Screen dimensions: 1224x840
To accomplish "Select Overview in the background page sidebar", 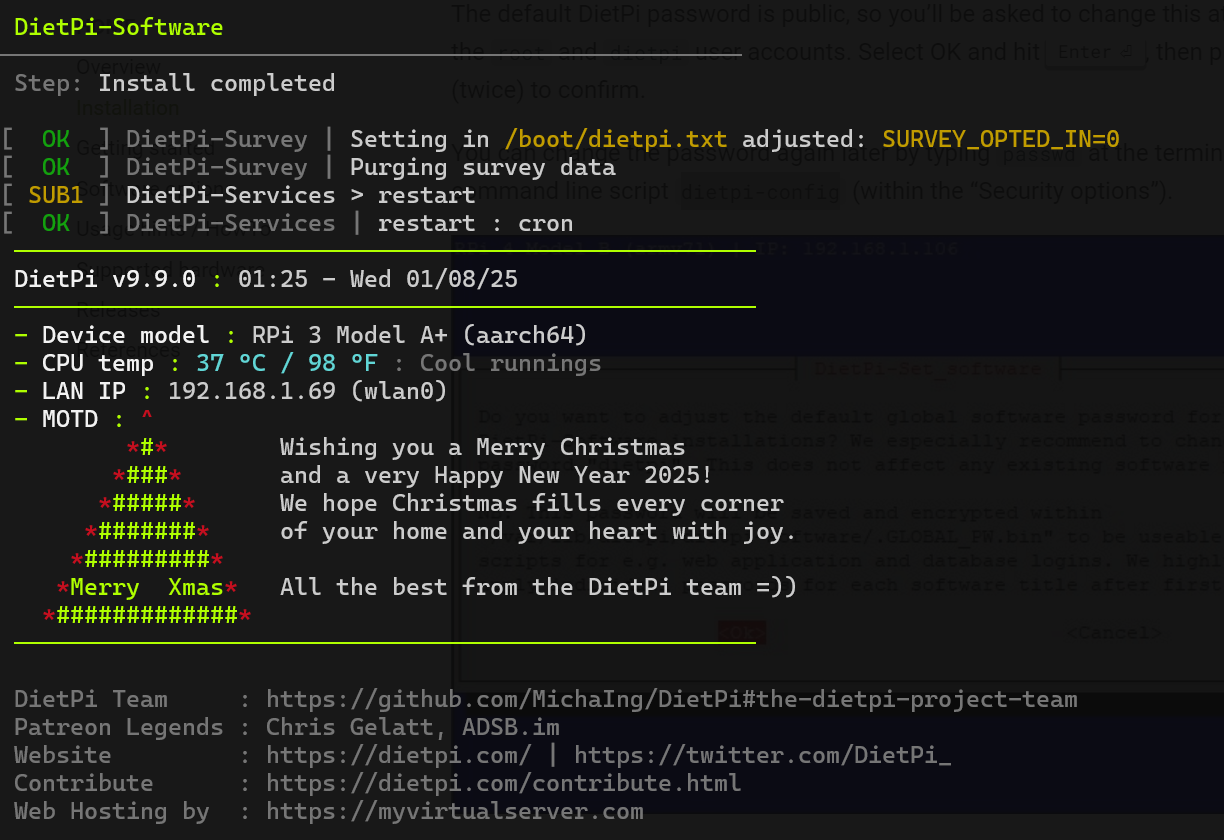I will (119, 67).
